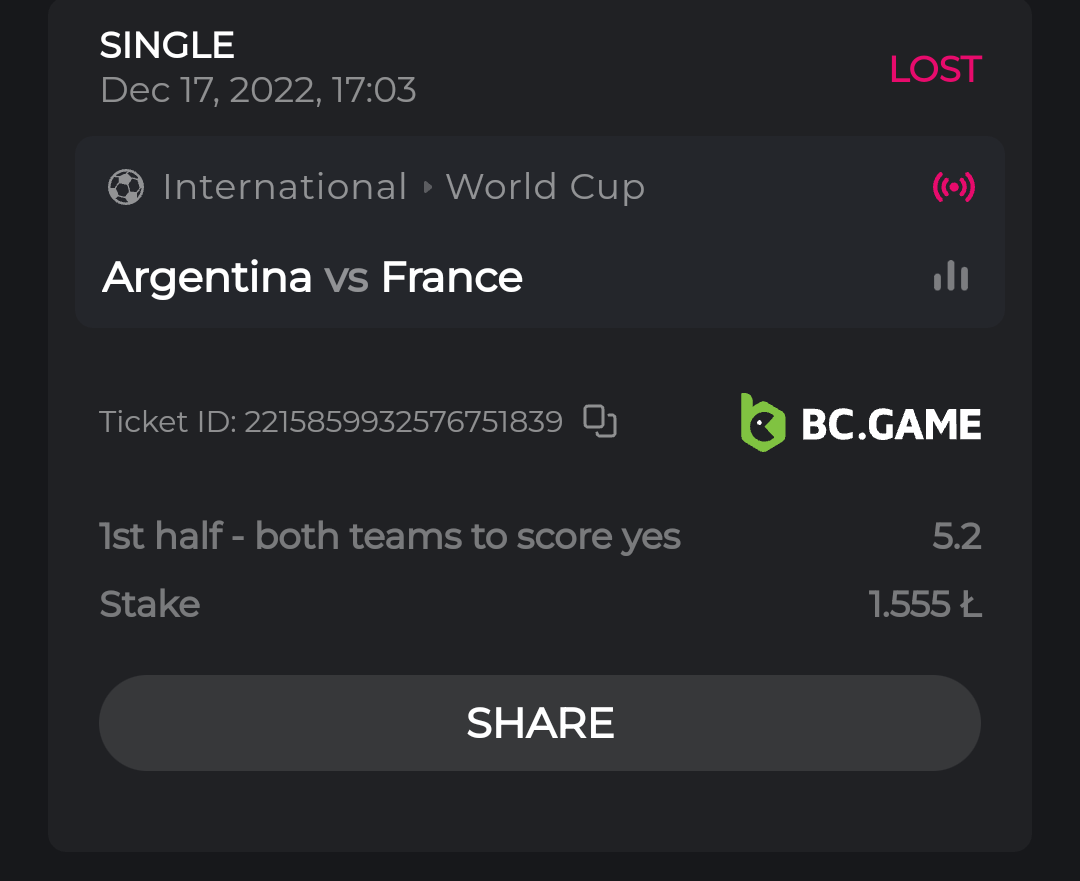
Task: Click the 1.555 stake amount
Action: [925, 604]
